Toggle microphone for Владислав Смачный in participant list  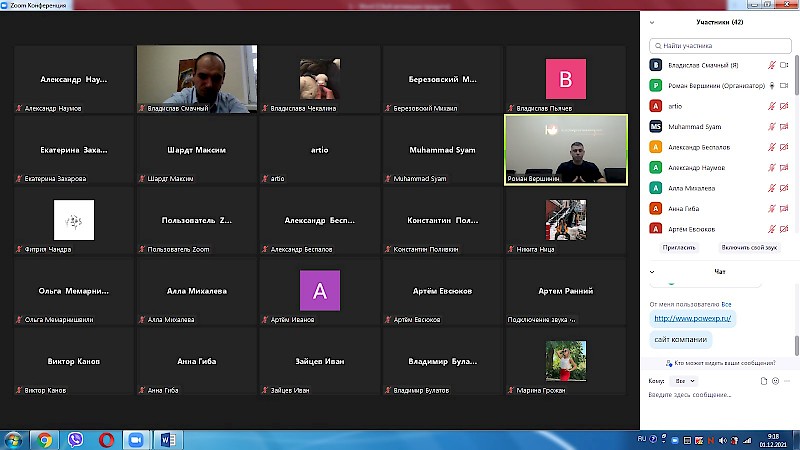pos(771,65)
